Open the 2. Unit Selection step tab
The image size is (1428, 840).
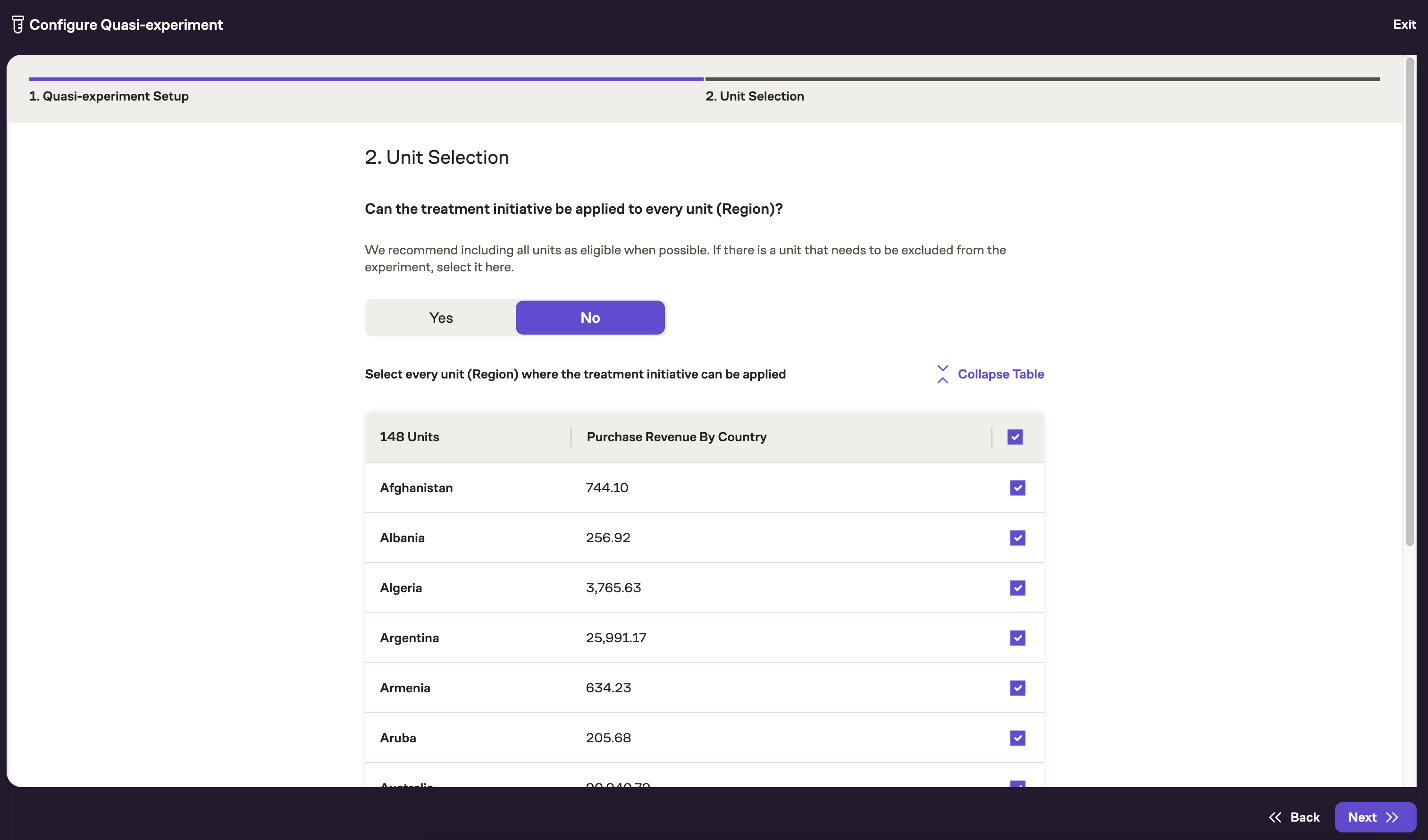754,96
